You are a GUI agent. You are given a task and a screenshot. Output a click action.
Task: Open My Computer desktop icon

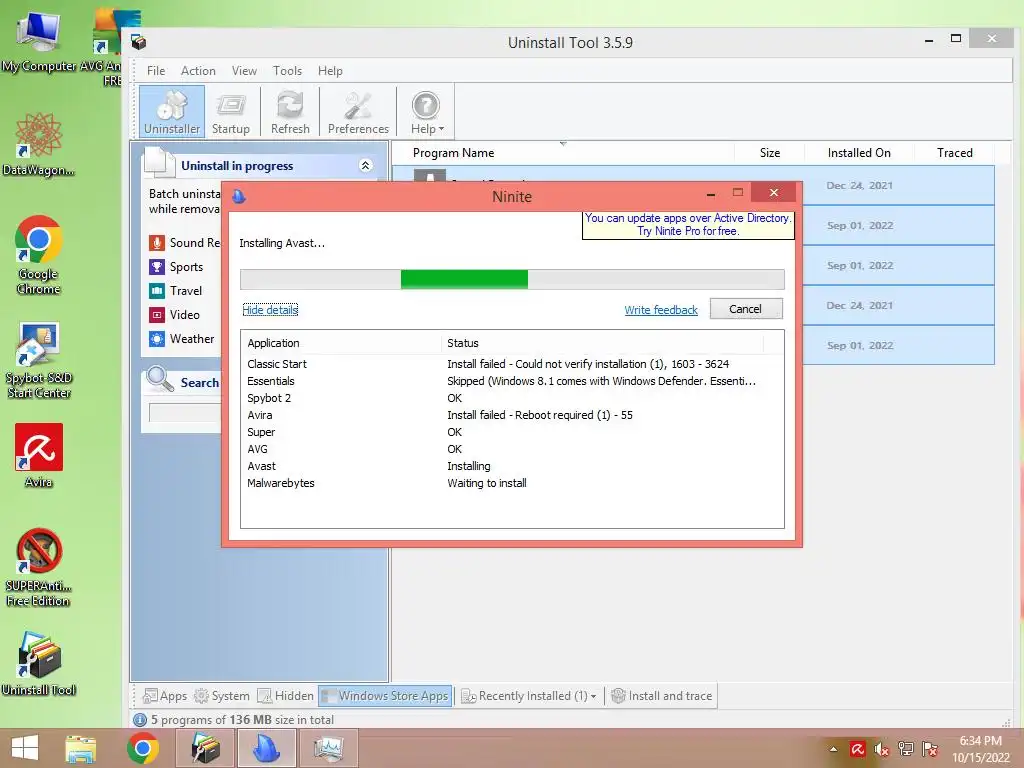(x=39, y=42)
